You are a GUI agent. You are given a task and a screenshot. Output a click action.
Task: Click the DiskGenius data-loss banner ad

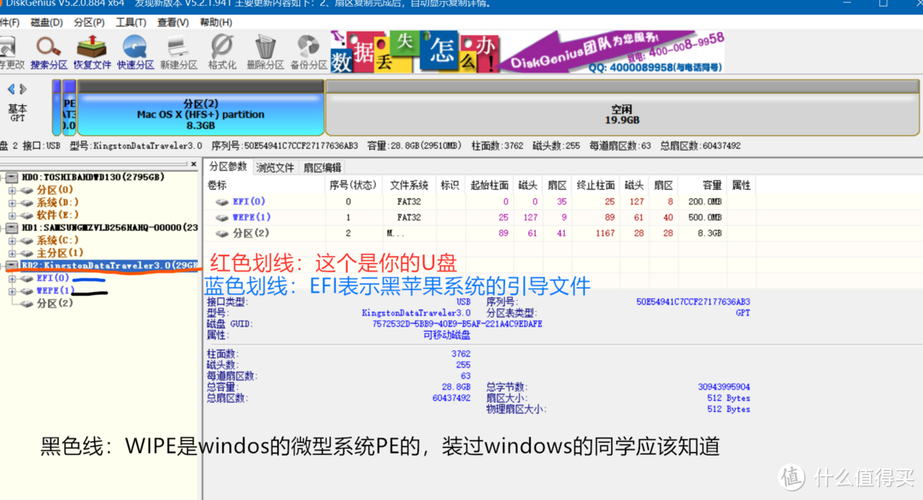pyautogui.click(x=527, y=52)
